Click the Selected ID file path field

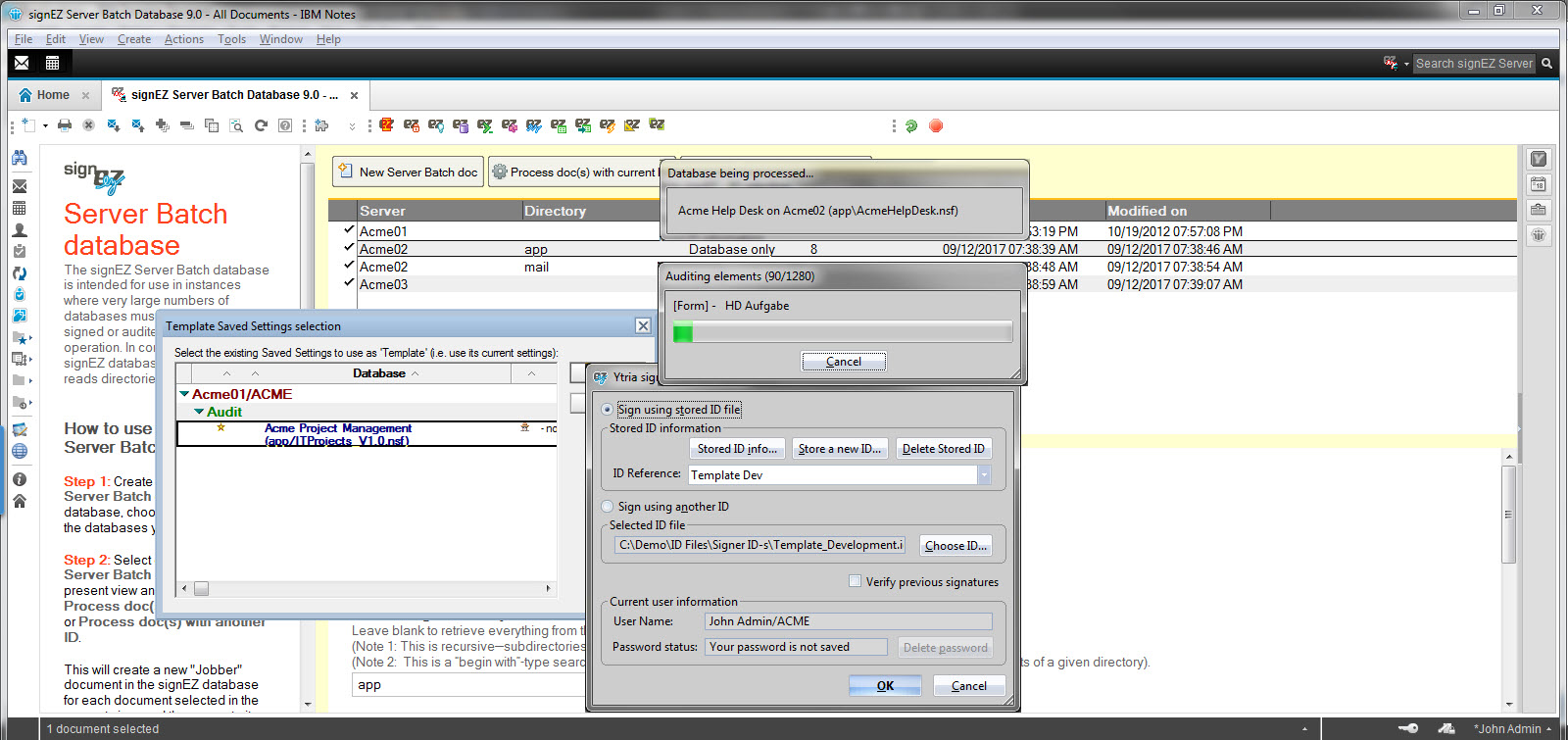click(759, 545)
